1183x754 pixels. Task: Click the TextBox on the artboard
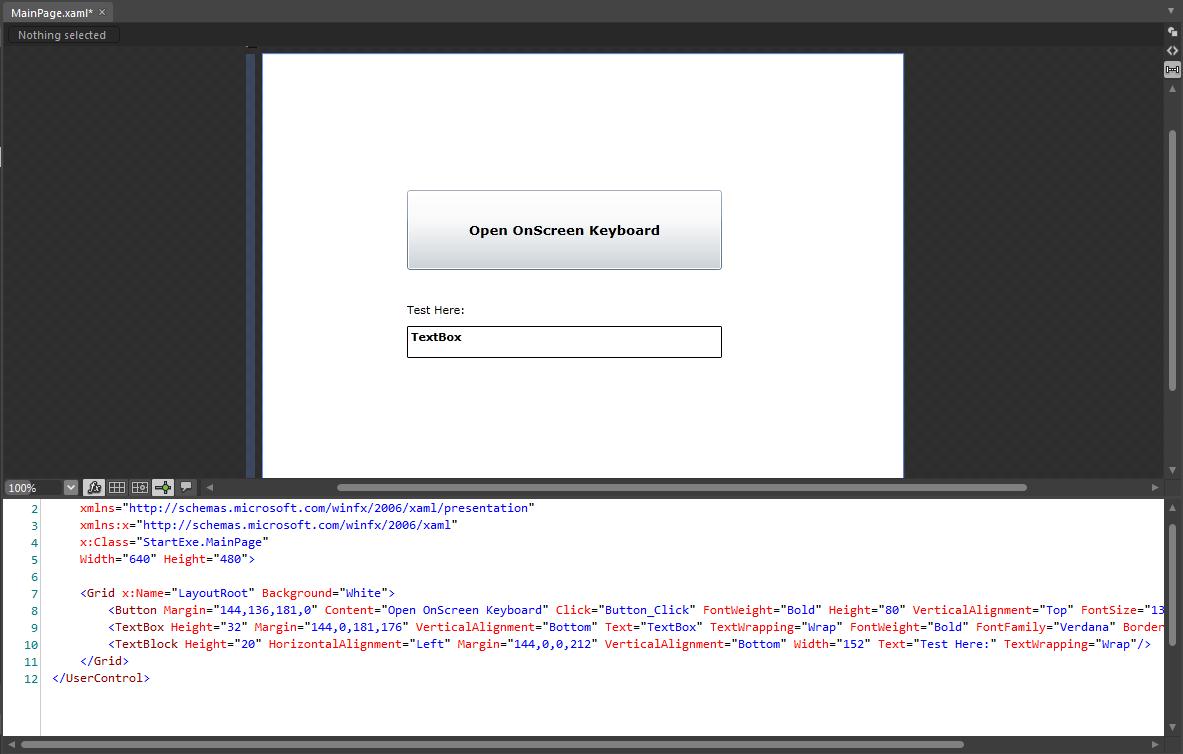click(564, 342)
